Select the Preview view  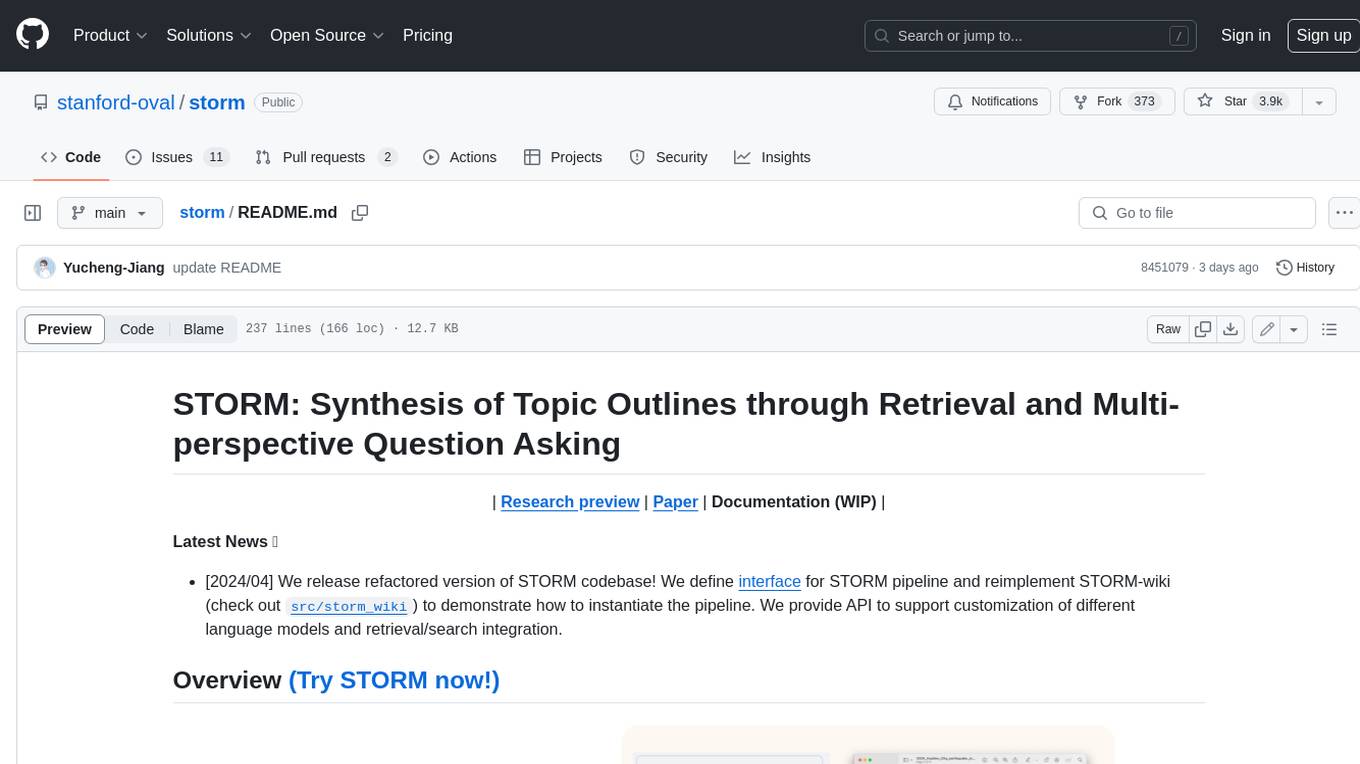pos(65,329)
